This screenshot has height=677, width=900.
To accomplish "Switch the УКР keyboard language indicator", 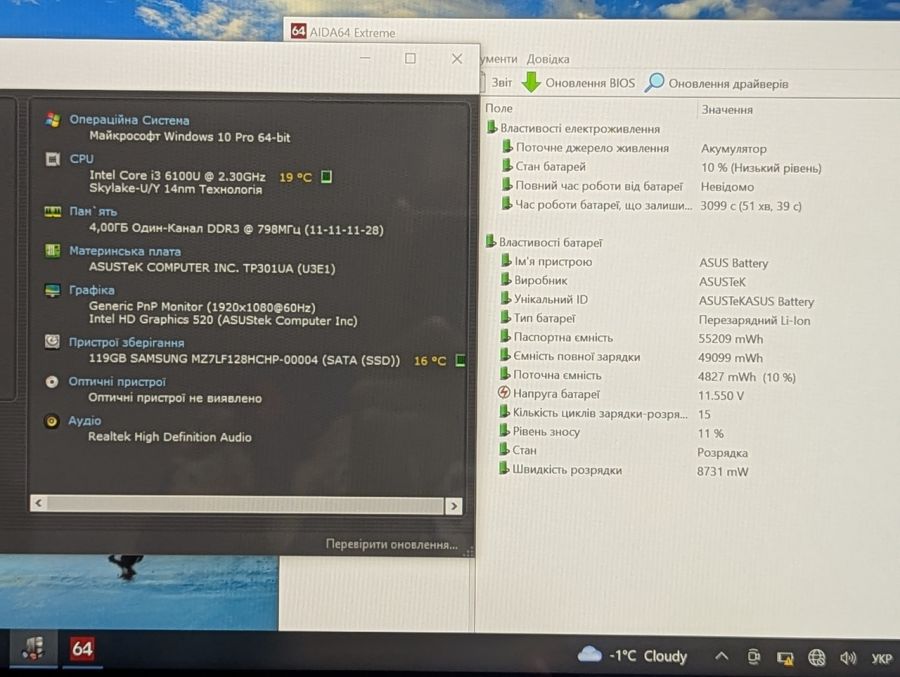I will click(882, 659).
